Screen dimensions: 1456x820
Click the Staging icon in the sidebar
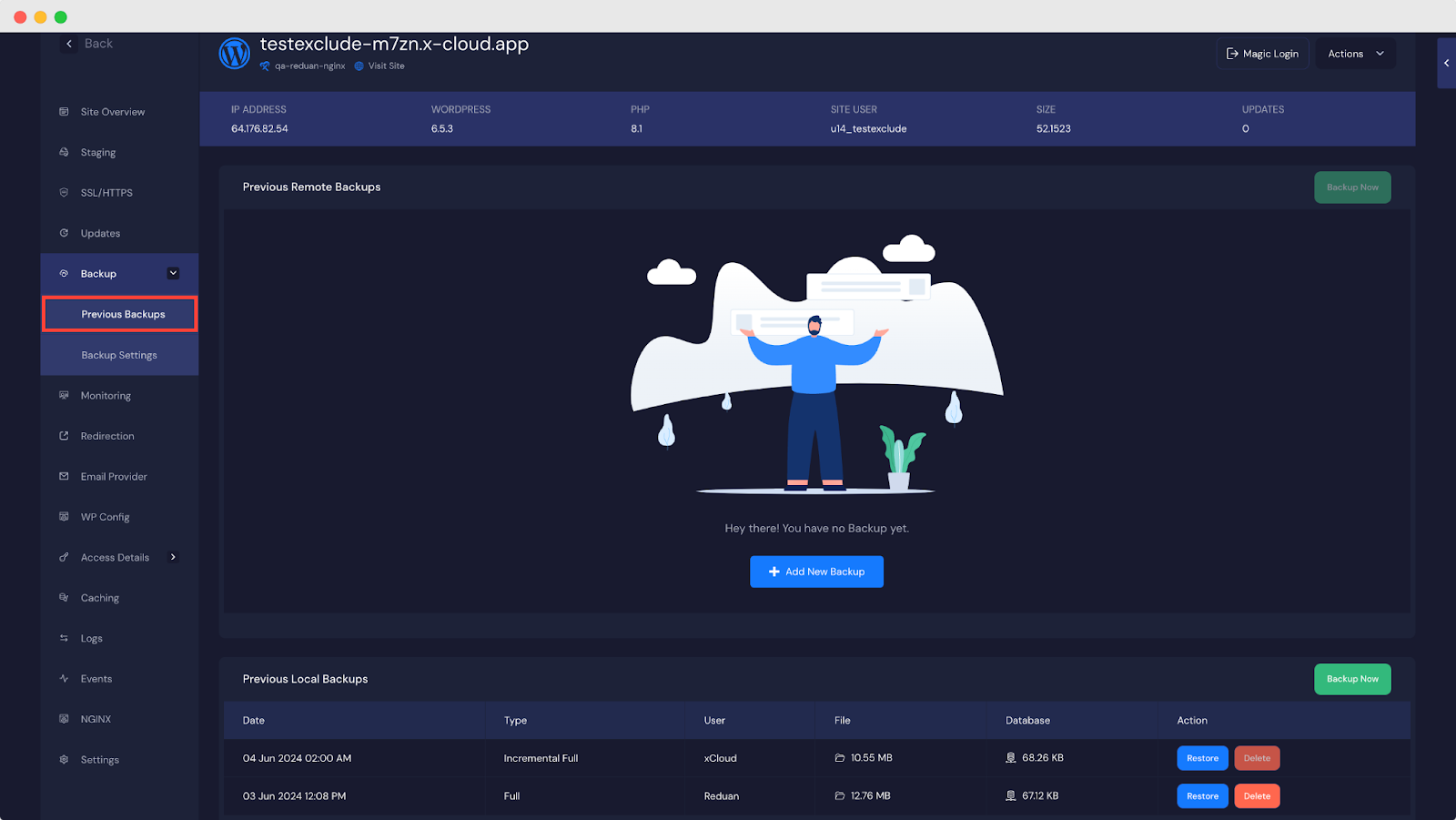tap(63, 152)
